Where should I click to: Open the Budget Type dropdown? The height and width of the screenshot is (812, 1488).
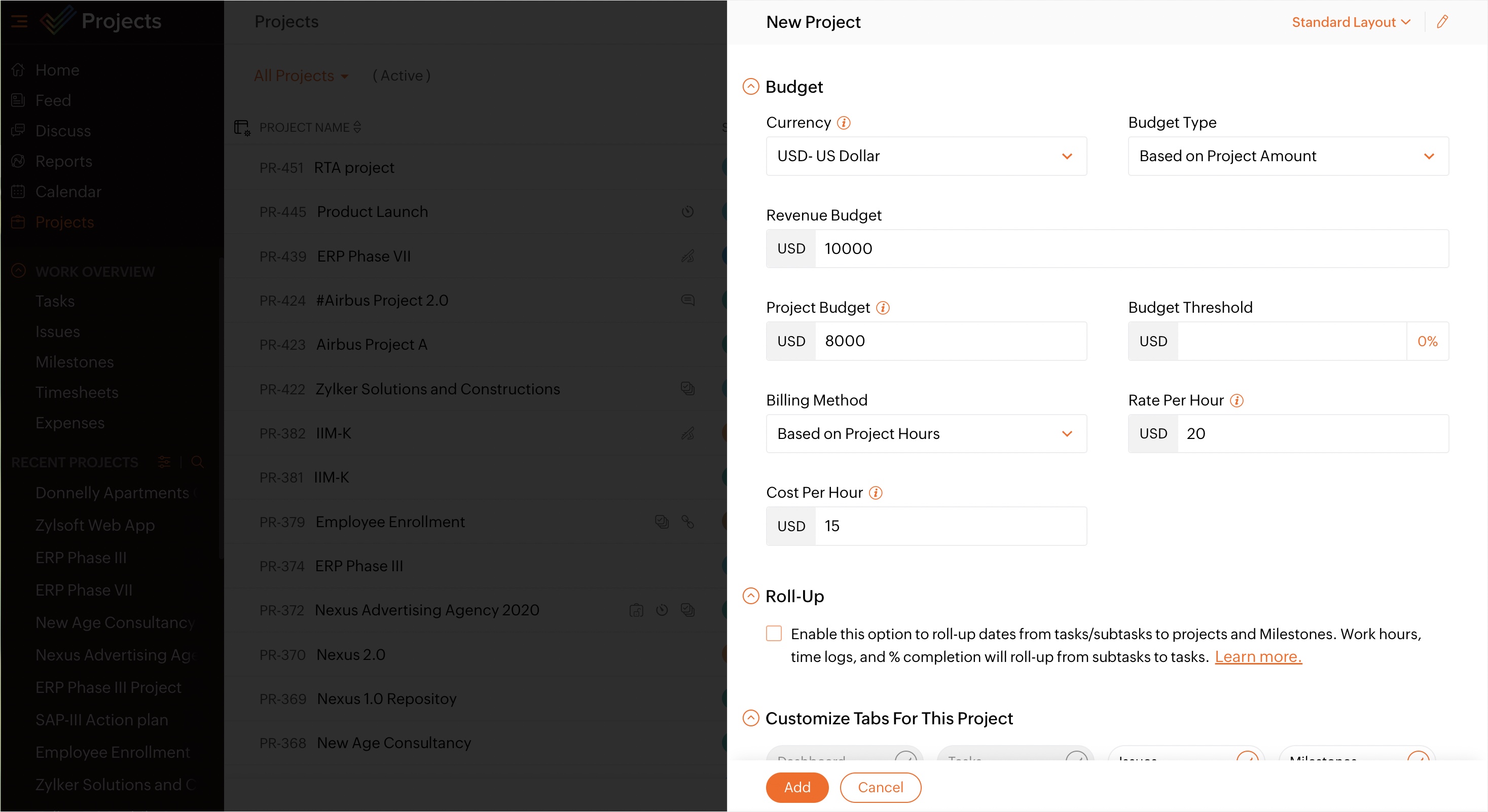[1288, 156]
